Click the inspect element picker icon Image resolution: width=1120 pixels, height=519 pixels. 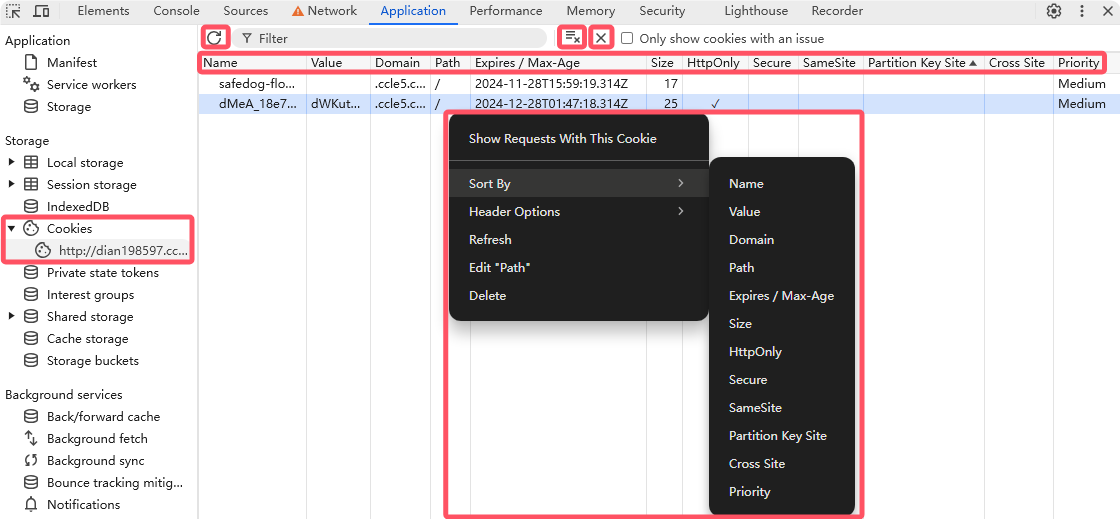point(14,11)
